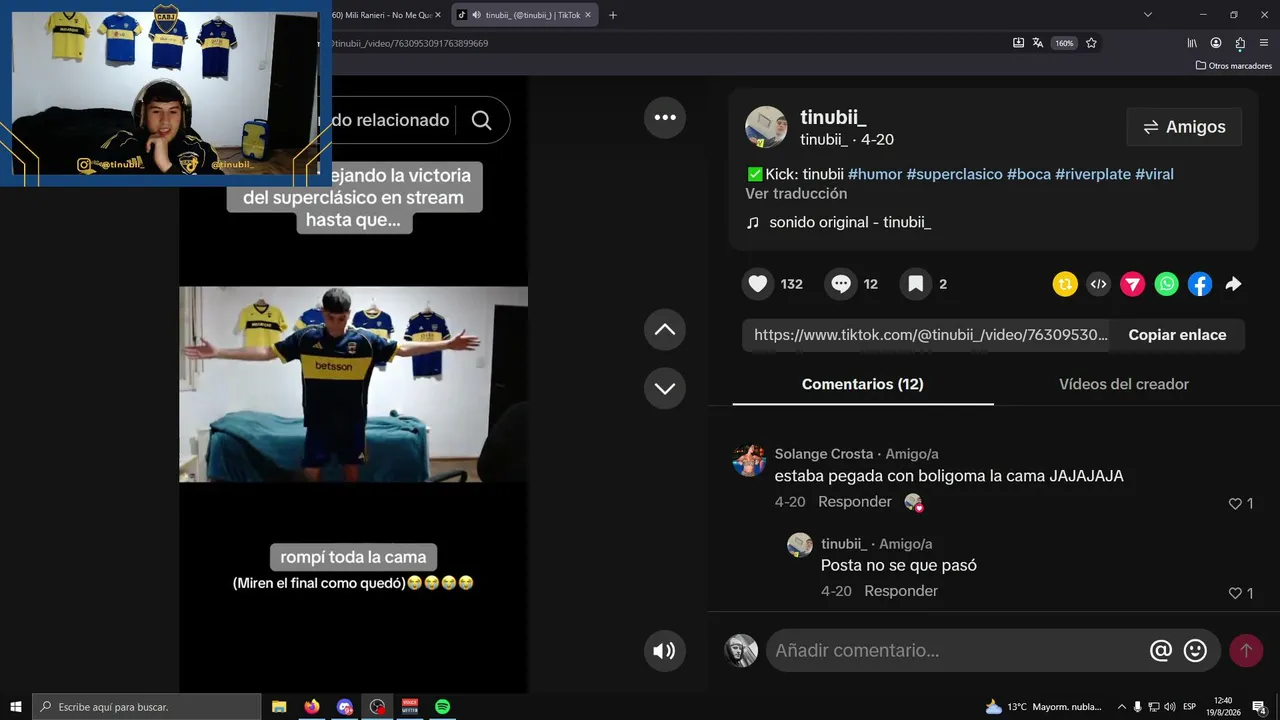Repost the video with the yellow icon
Screen dimensions: 1280x720
click(1065, 284)
